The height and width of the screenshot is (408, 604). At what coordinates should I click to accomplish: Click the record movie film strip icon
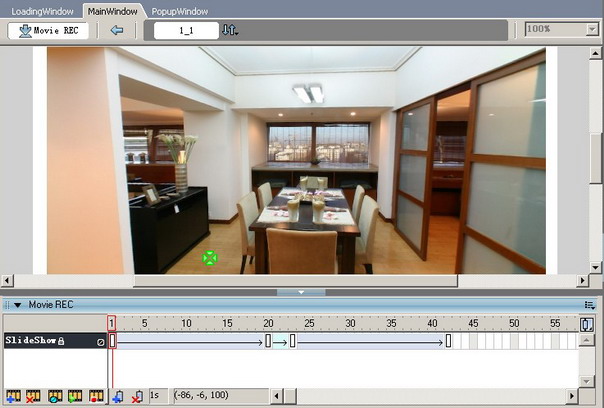click(96, 396)
